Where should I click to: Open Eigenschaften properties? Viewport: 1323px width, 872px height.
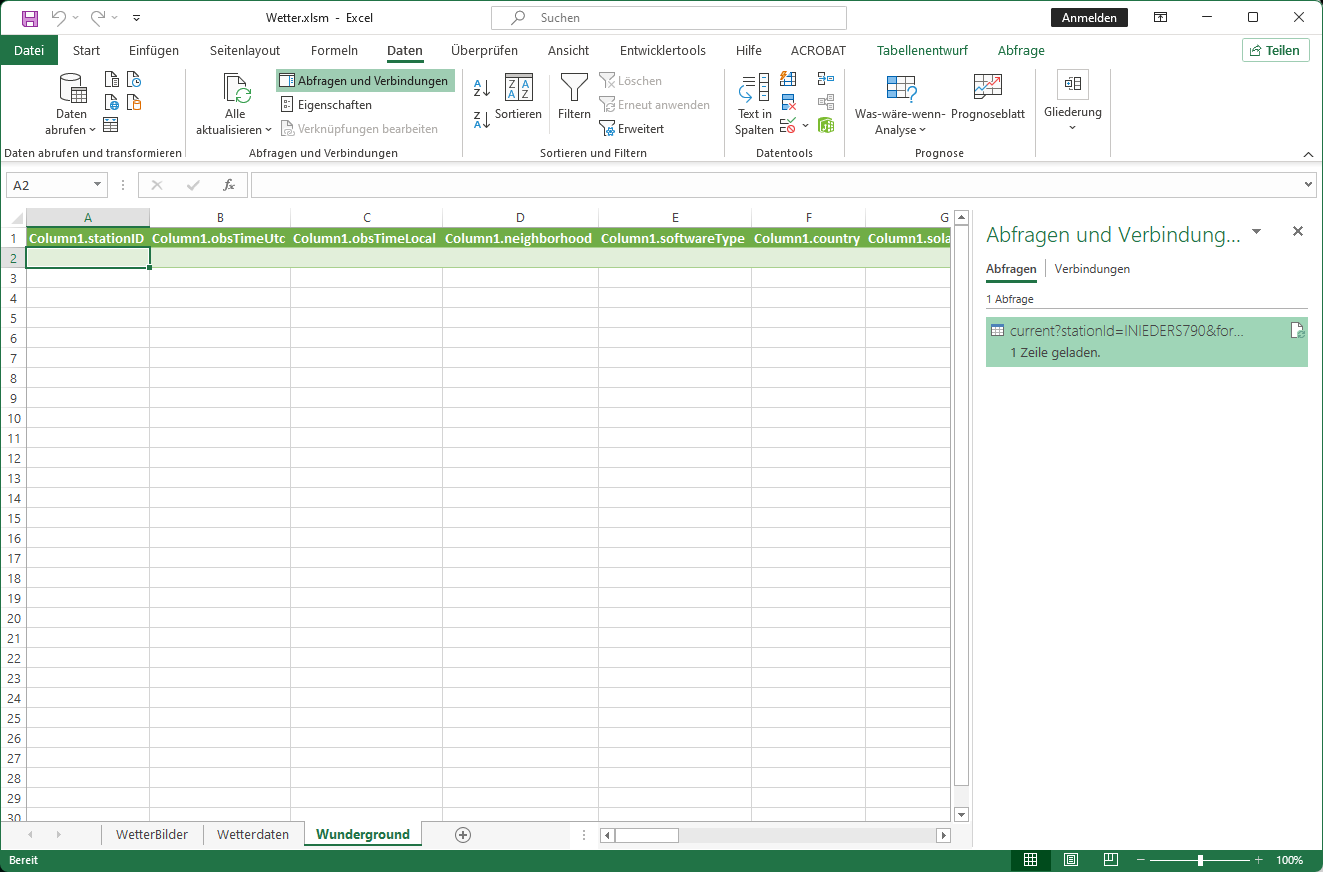coord(326,105)
